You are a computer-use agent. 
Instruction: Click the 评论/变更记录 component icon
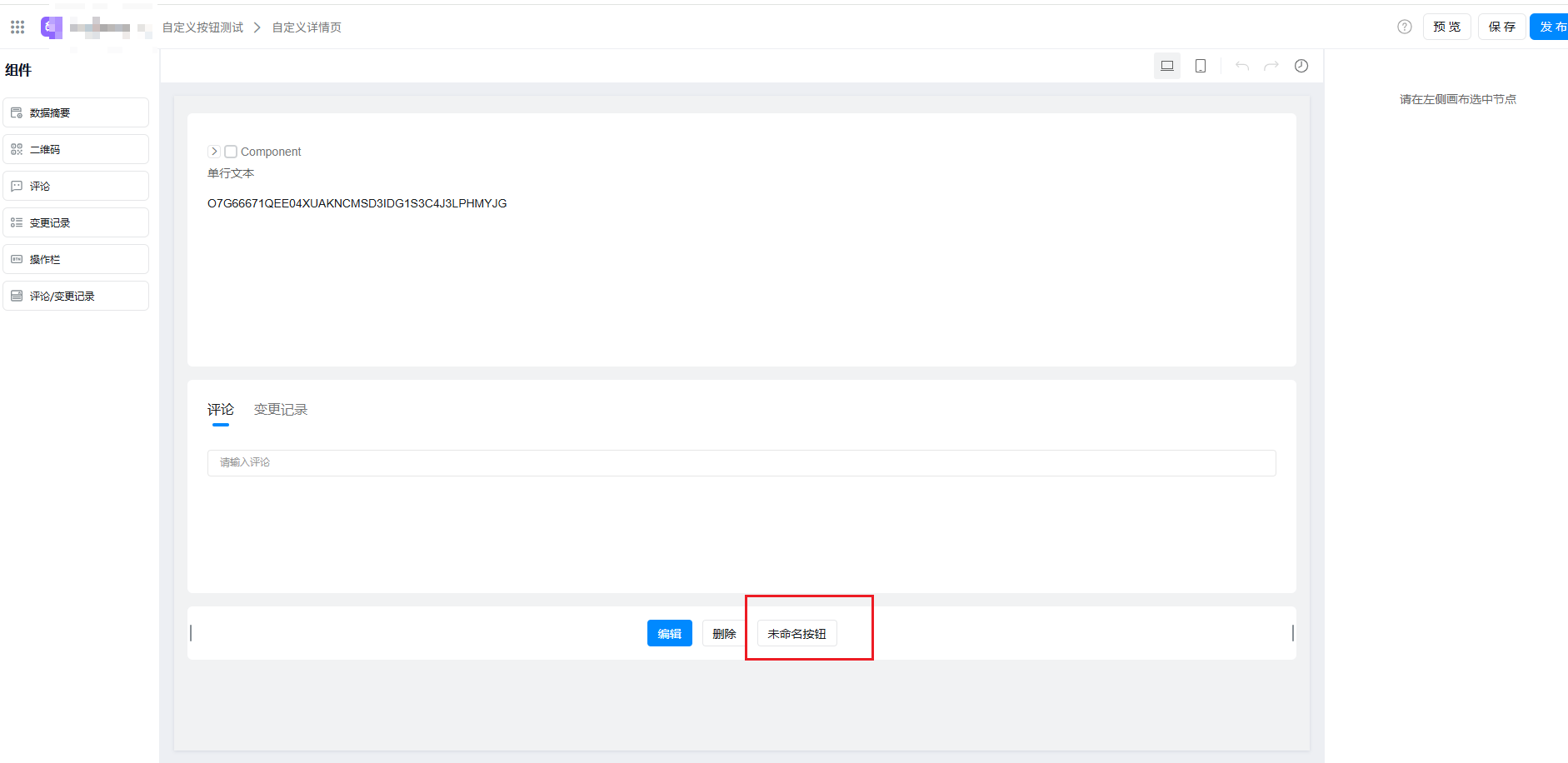point(17,296)
